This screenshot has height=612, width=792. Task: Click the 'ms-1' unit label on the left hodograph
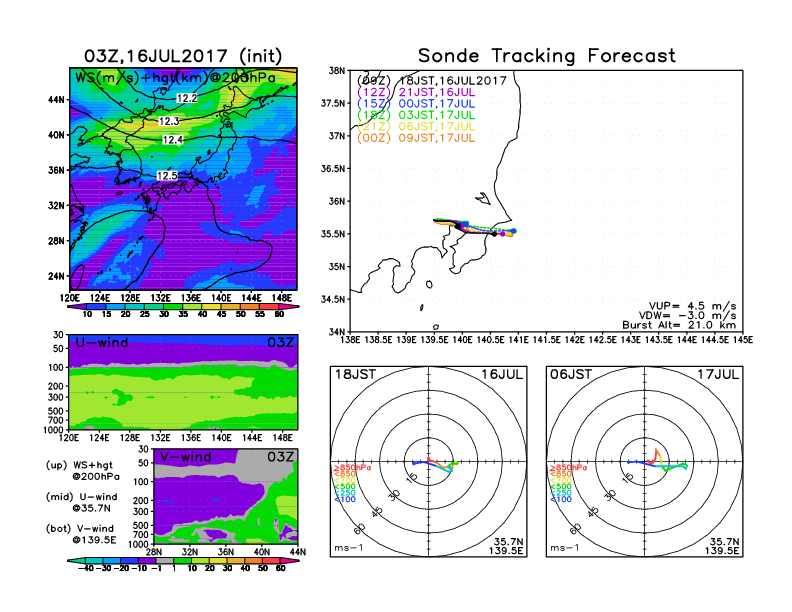pos(349,548)
